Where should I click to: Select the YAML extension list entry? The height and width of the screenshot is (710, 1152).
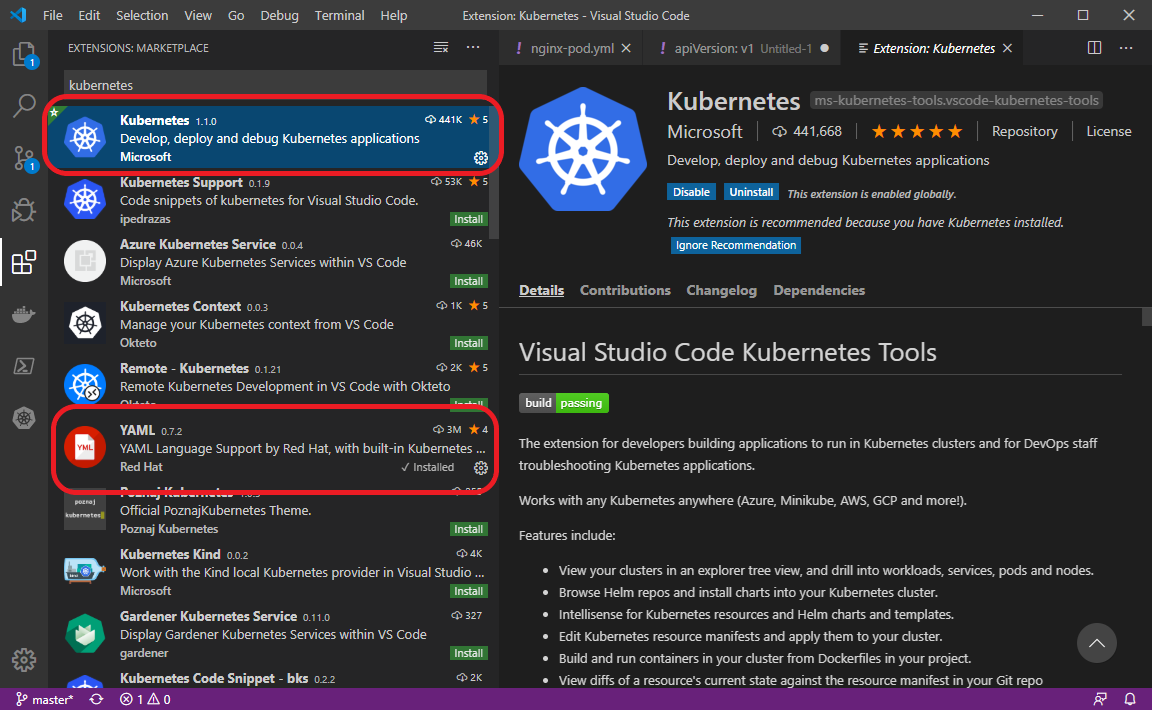(273, 448)
